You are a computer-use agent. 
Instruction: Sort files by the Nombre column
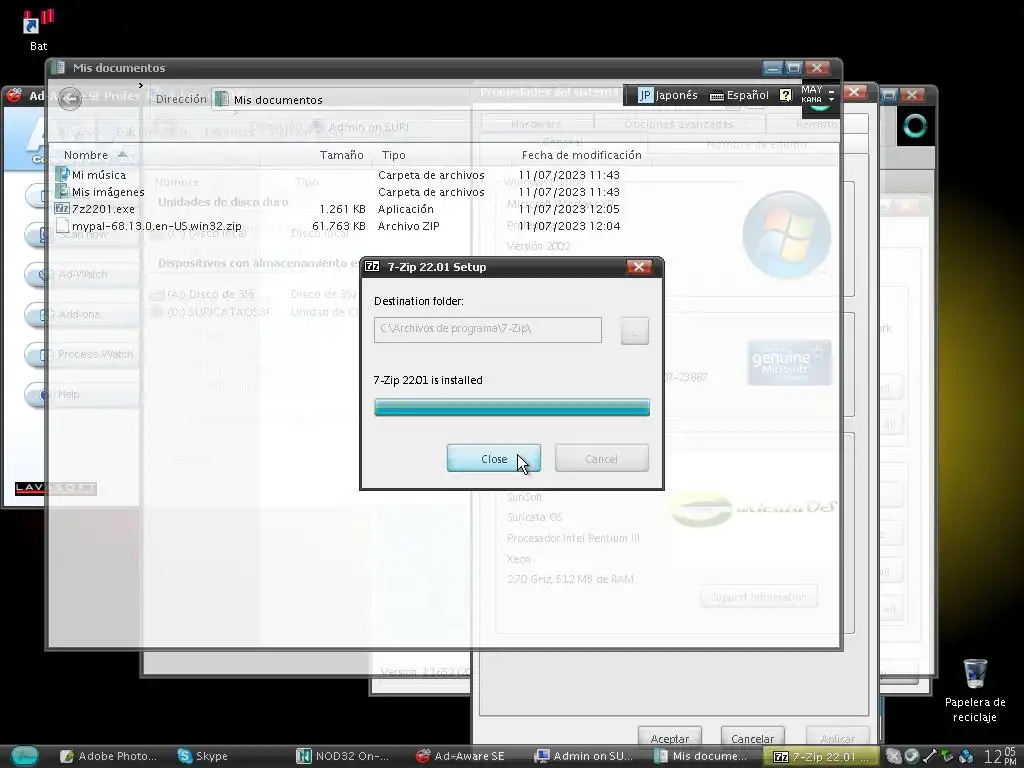tap(86, 155)
